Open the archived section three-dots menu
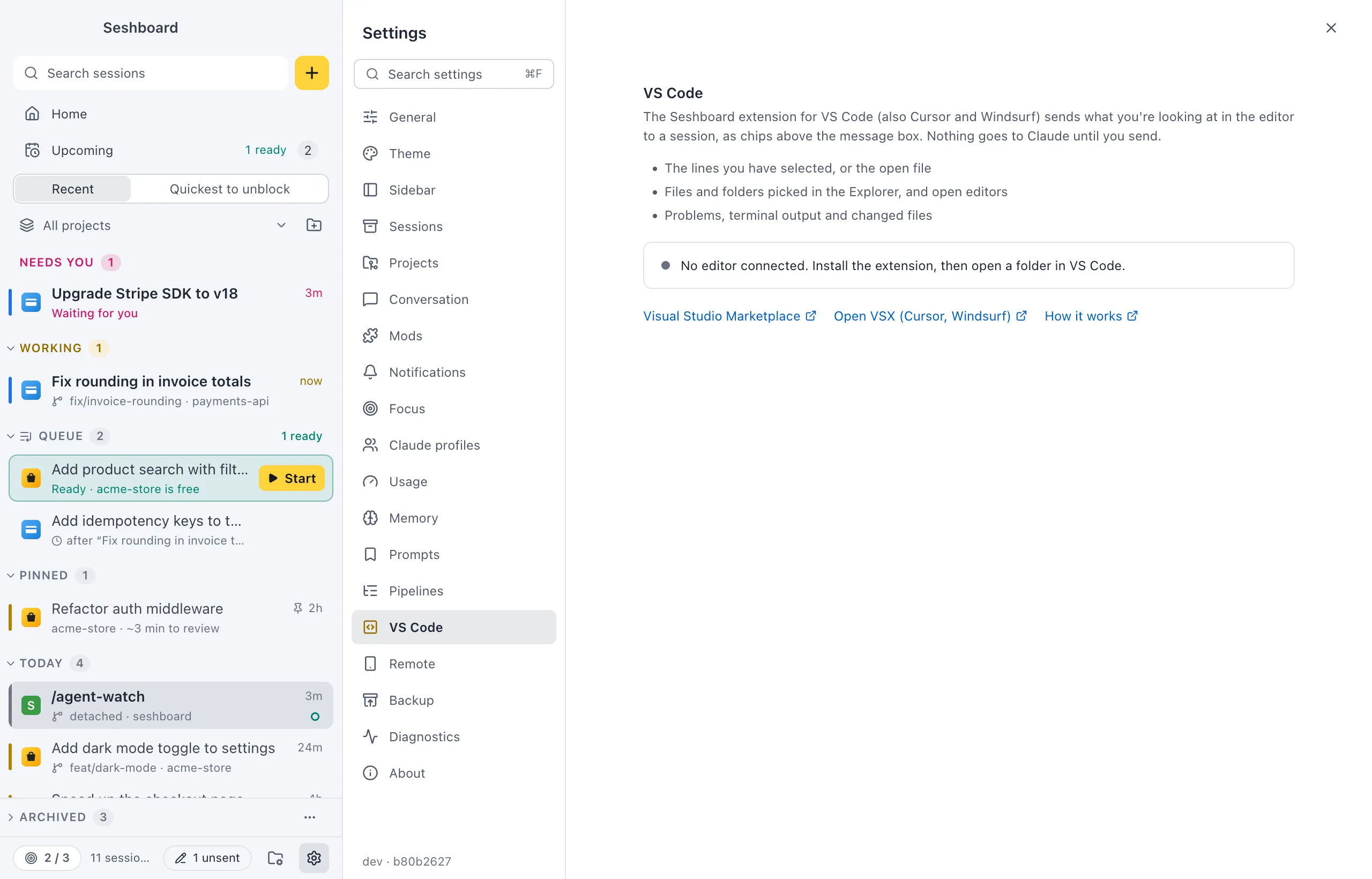Screen dimensions: 1372x879 coord(310,817)
